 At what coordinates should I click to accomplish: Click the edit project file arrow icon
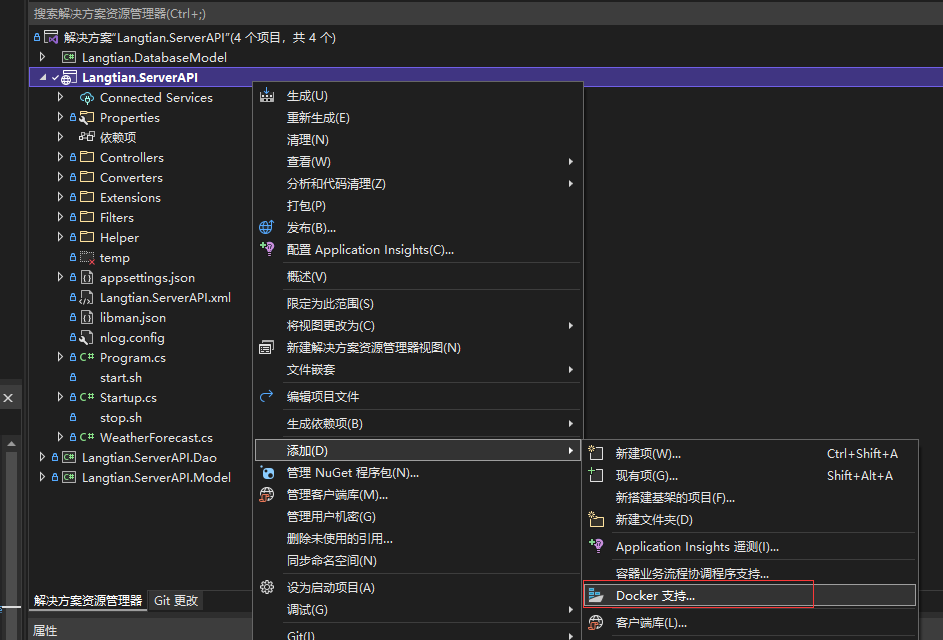[266, 396]
